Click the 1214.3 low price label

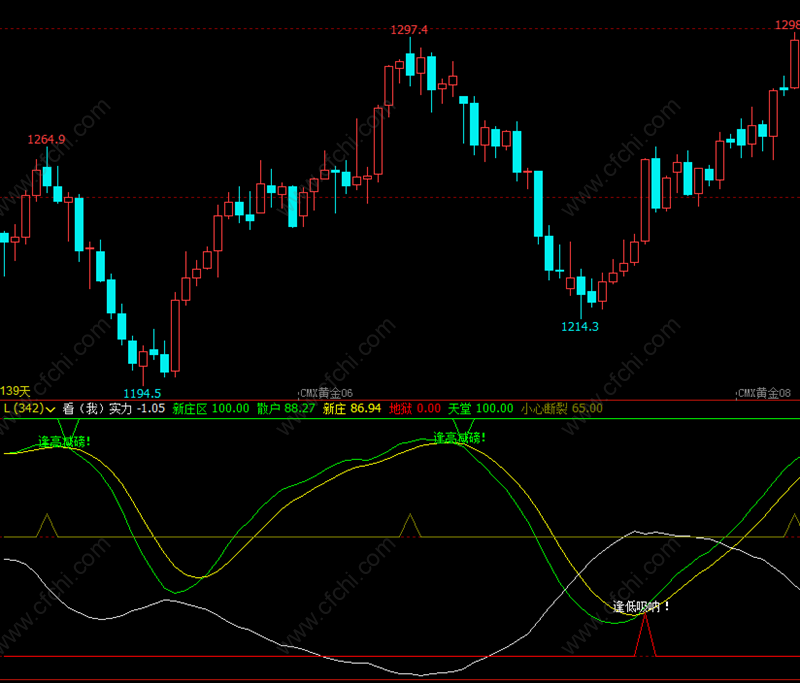tap(580, 326)
